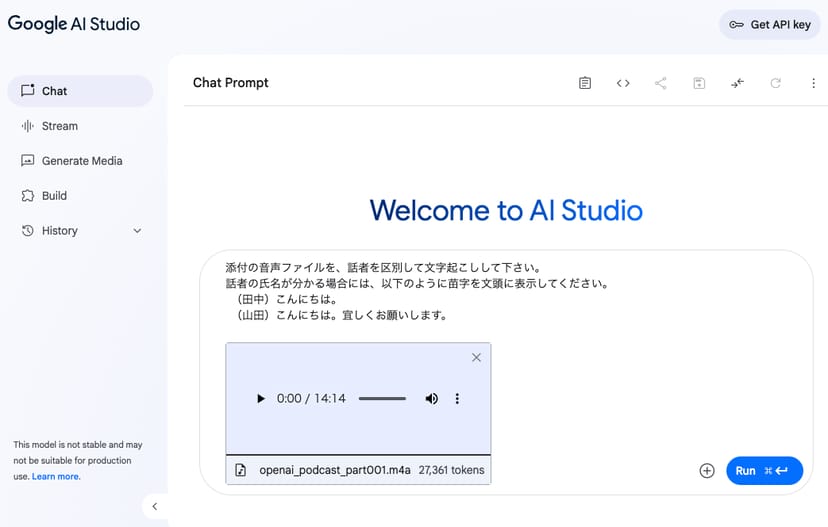The image size is (828, 527).
Task: Click the share prompt icon
Action: 661,83
